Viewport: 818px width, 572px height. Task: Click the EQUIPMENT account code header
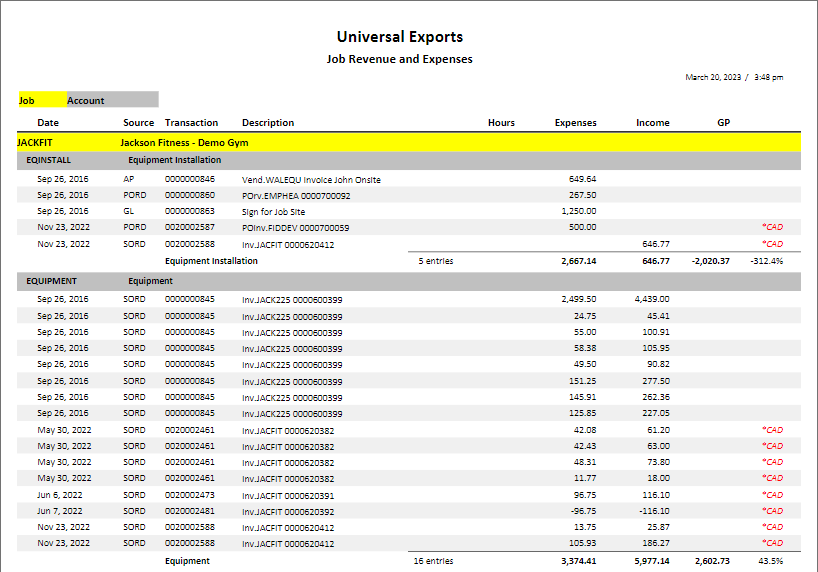52,281
